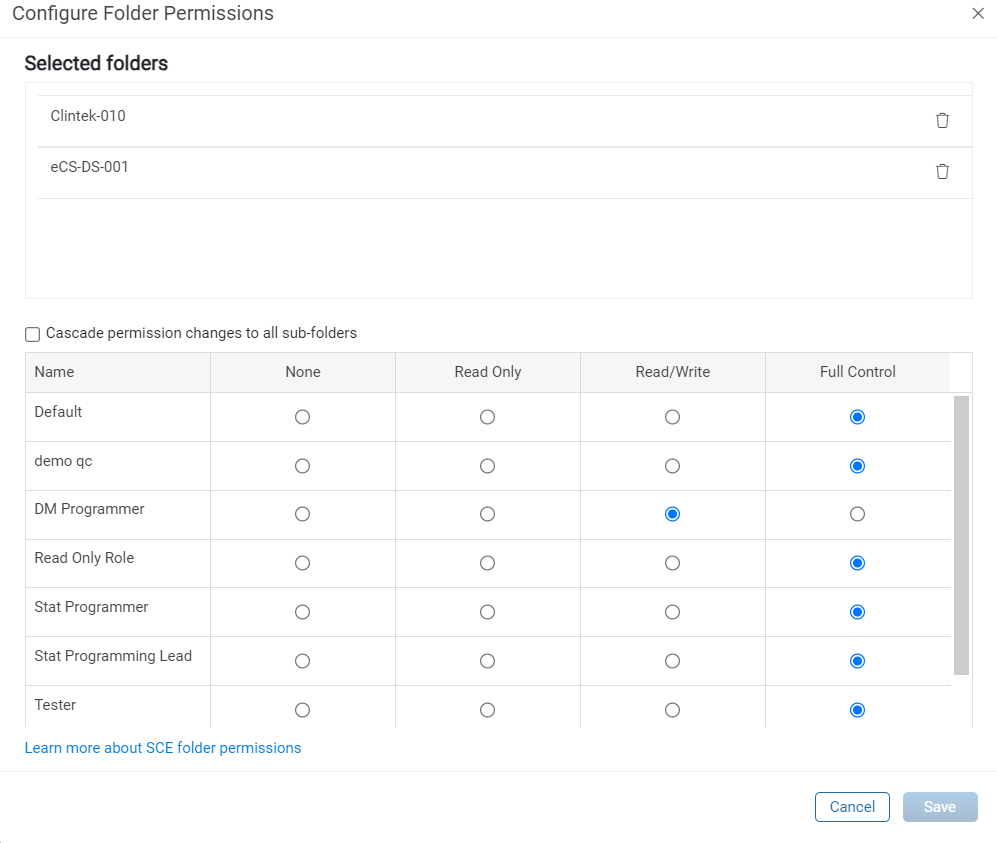997x843 pixels.
Task: Click the Clintek-010 folder name
Action: pos(88,116)
